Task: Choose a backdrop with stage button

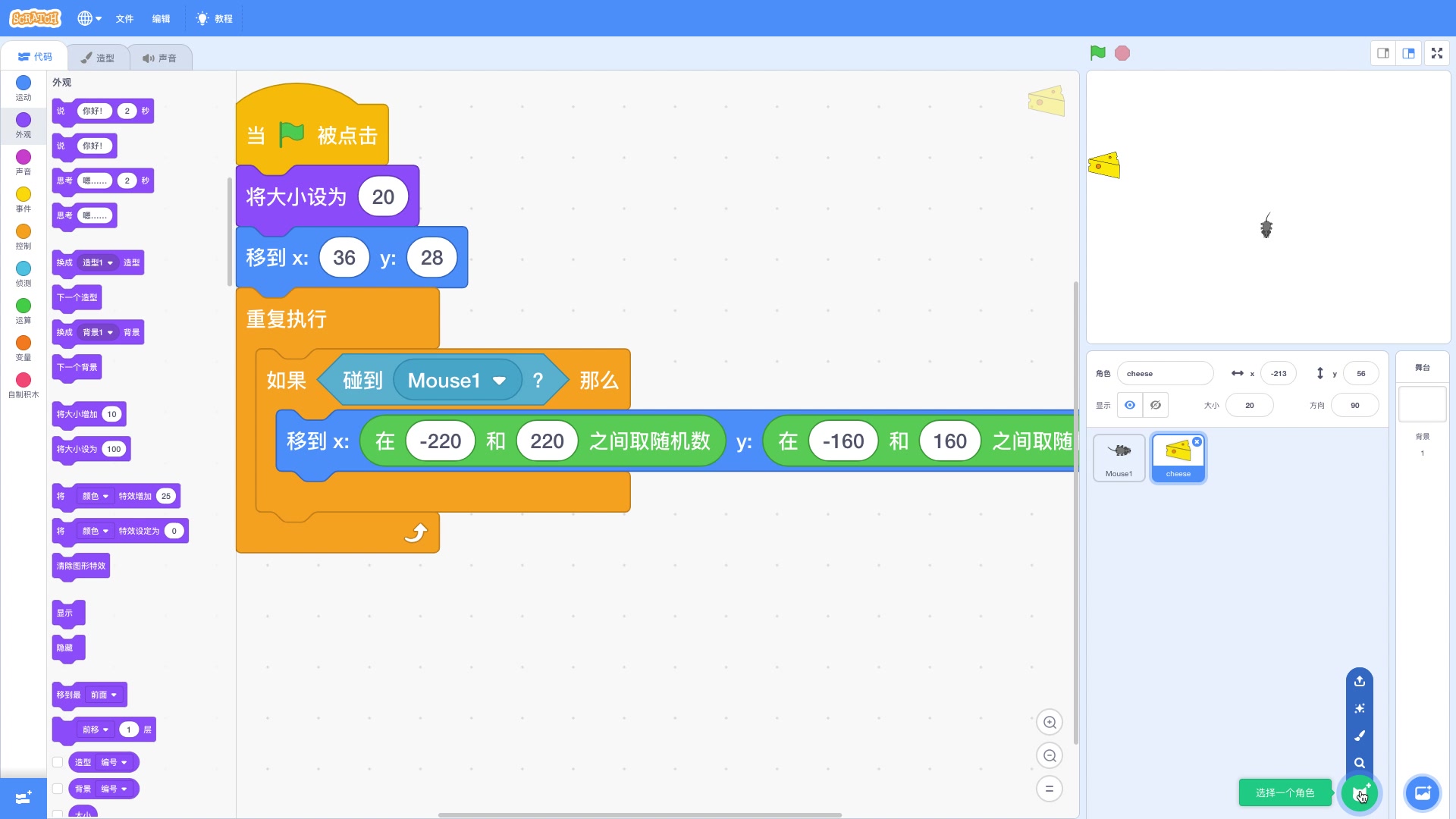Action: [1422, 793]
